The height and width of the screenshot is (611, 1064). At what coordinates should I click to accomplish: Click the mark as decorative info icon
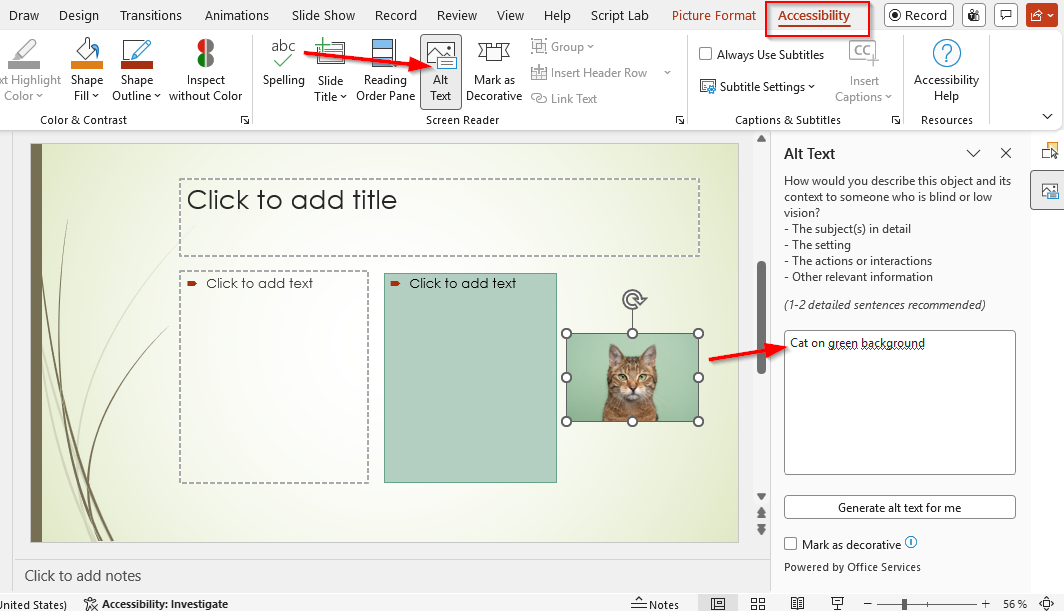coord(911,542)
